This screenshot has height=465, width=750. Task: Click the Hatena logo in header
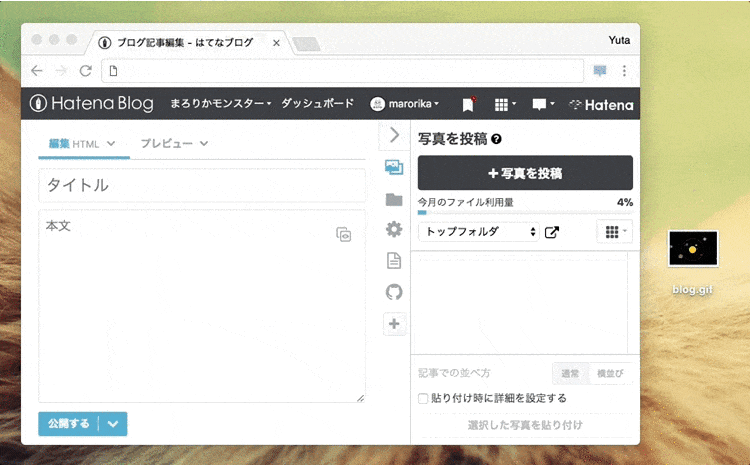click(601, 105)
